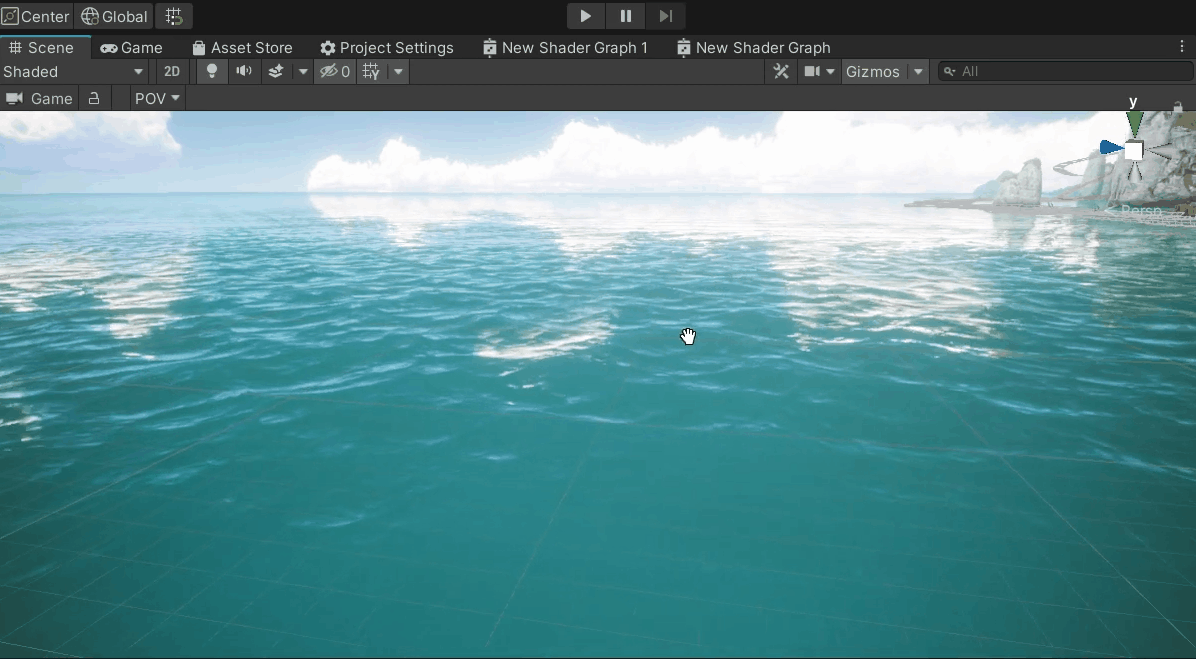The image size is (1196, 659).
Task: Open the POV dropdown menu
Action: 158,98
